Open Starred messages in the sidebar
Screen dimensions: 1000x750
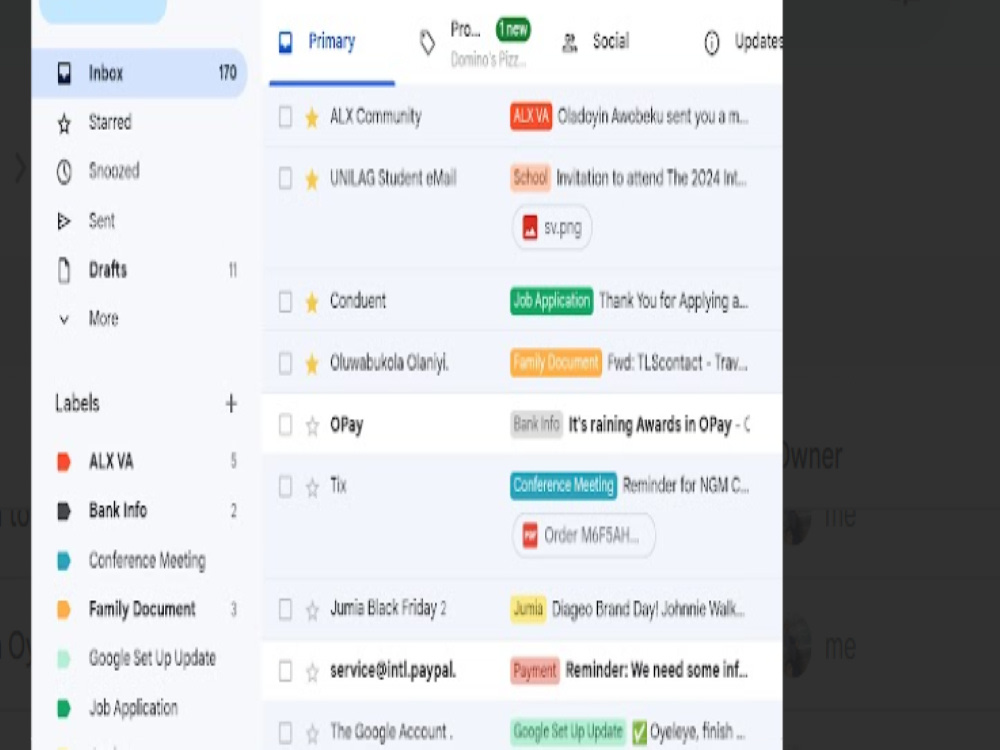[139, 122]
